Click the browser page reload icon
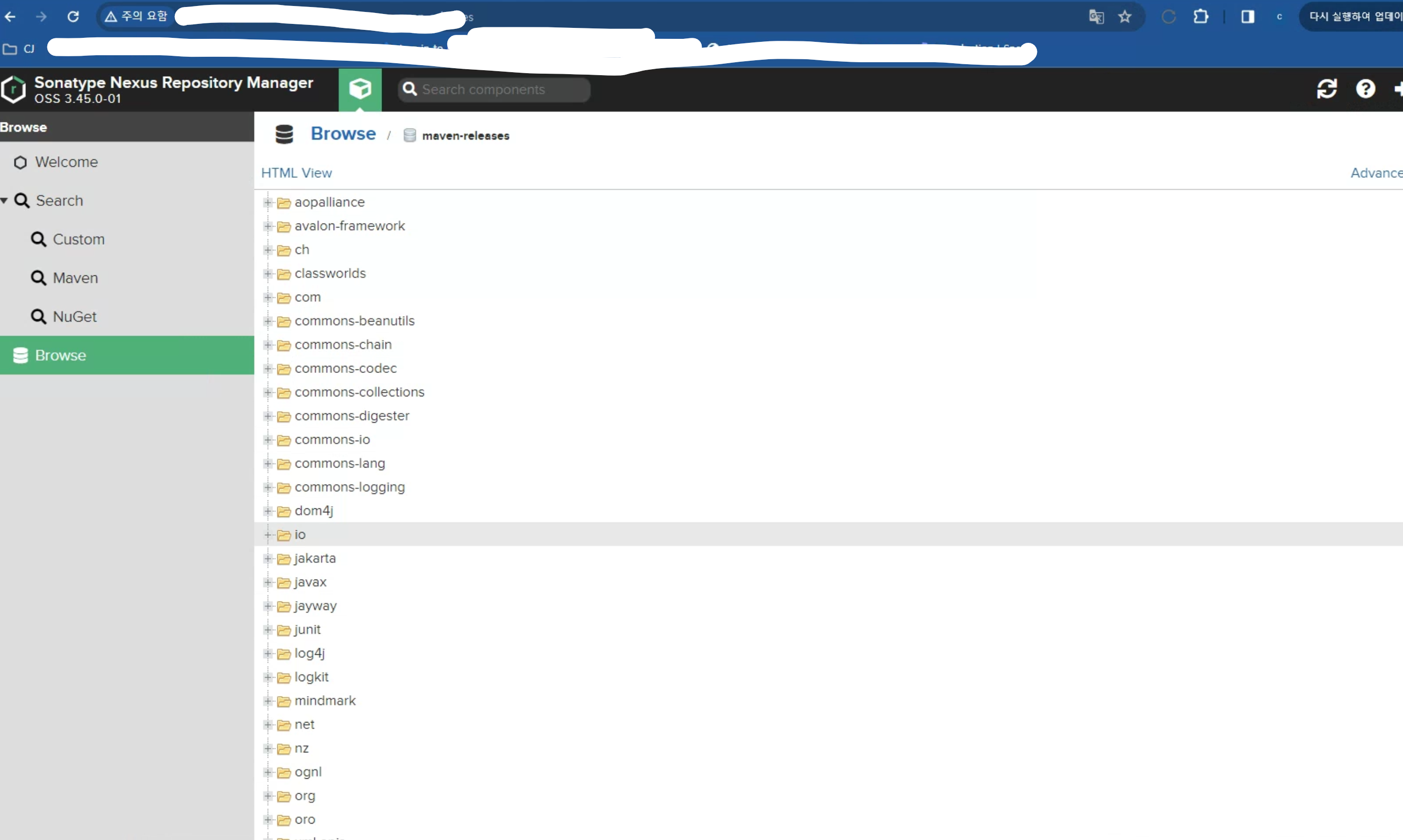Screen dimensions: 1403x840 pos(73,16)
